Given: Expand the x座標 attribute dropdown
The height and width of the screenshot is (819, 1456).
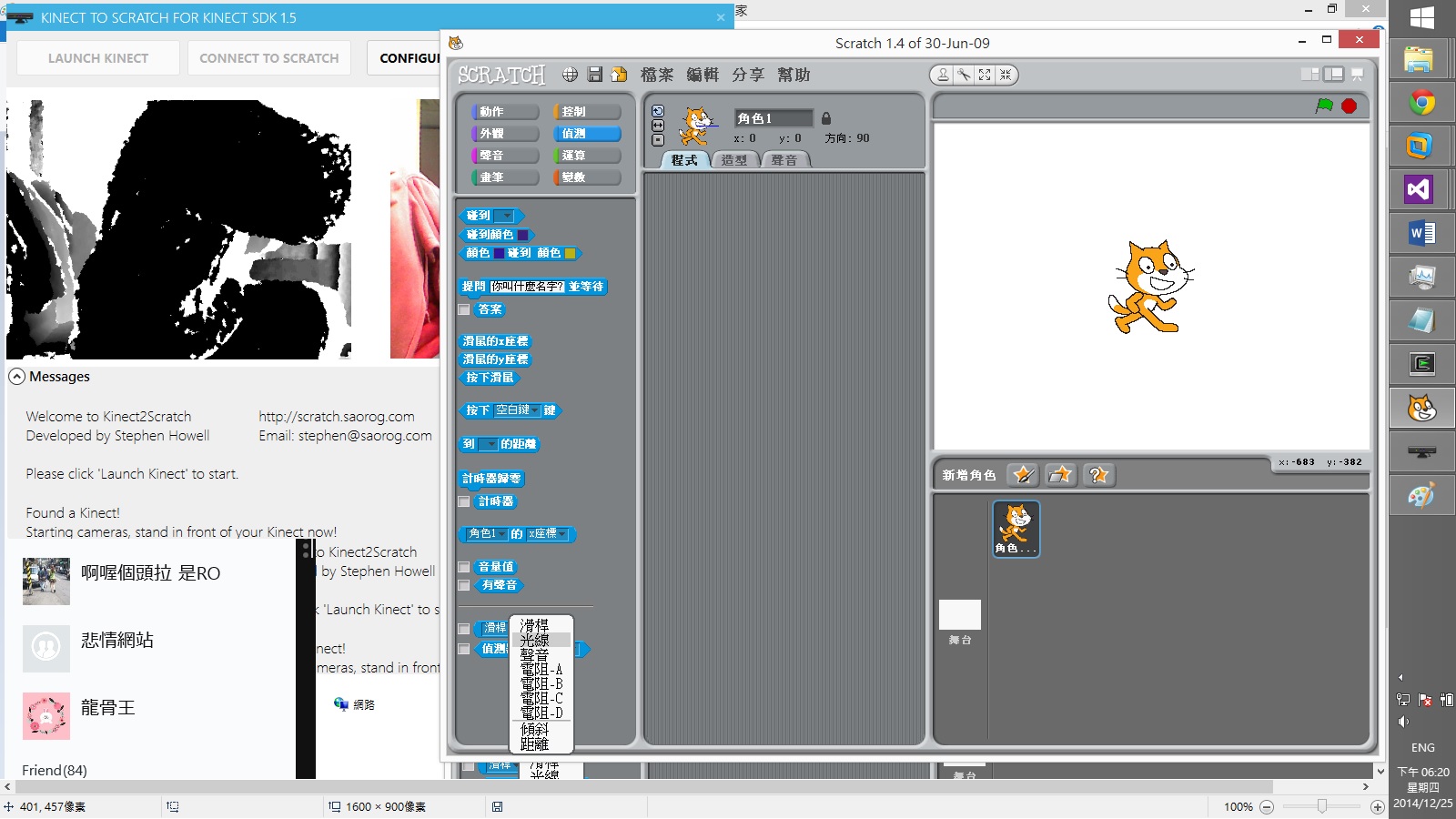Looking at the screenshot, I should click(x=562, y=534).
